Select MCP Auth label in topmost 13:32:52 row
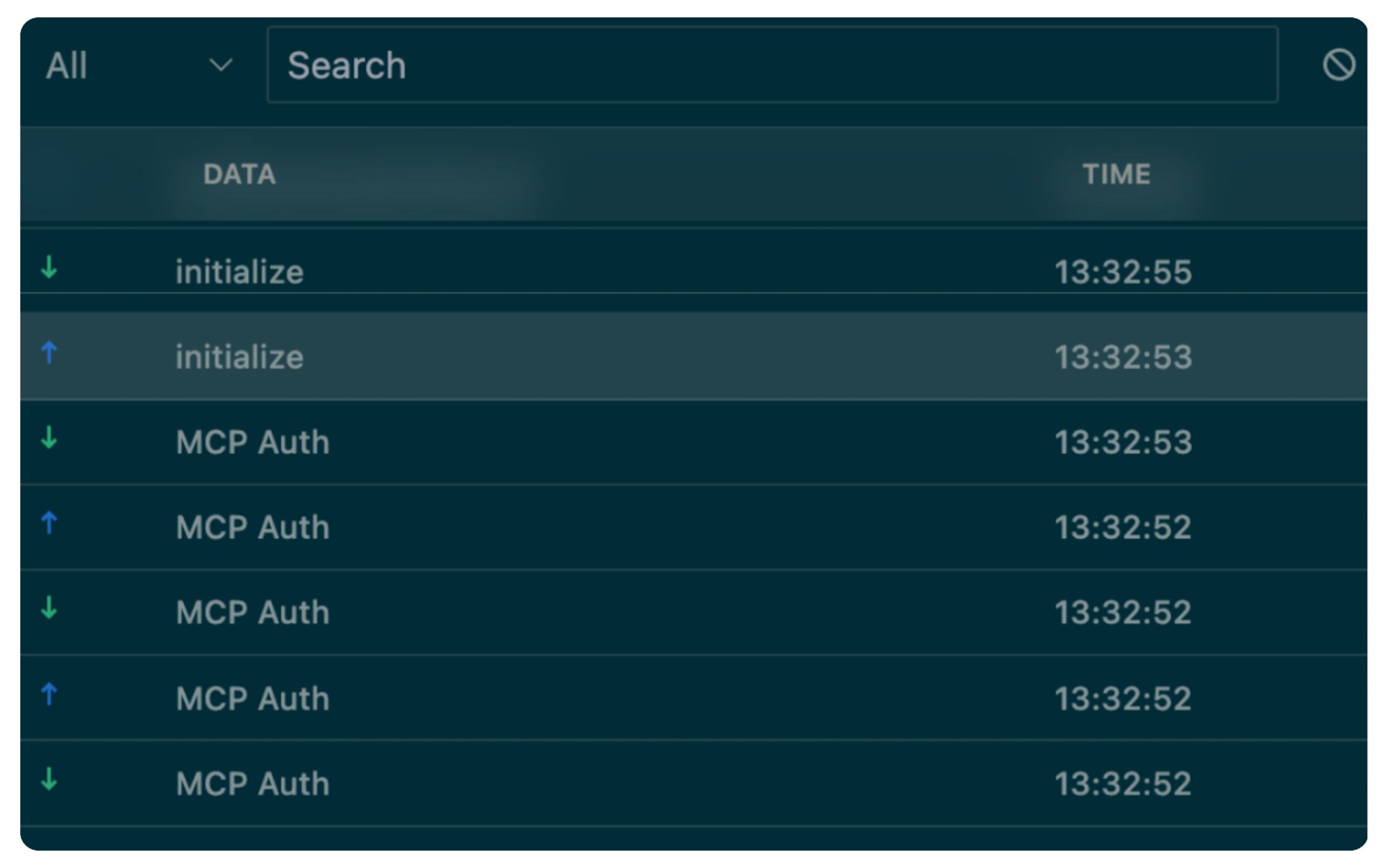Image resolution: width=1389 pixels, height=868 pixels. (x=252, y=527)
